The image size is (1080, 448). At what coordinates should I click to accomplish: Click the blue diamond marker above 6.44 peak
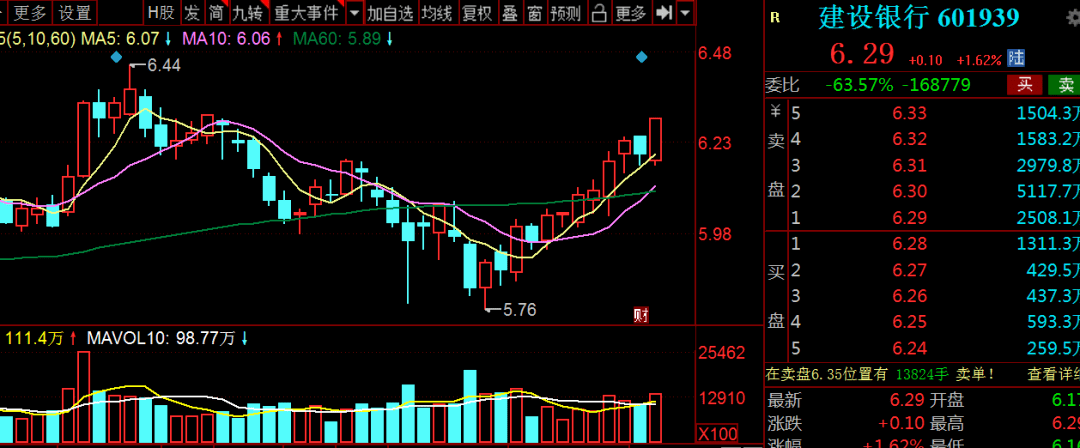click(x=116, y=56)
